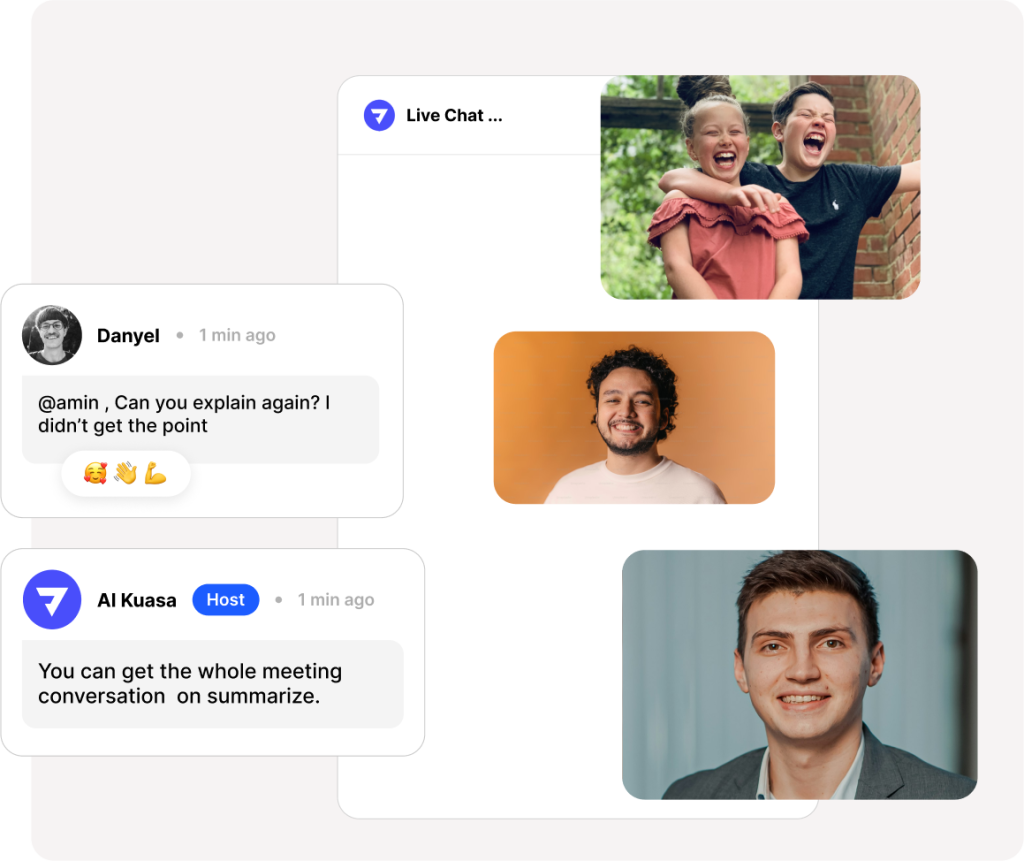The width and height of the screenshot is (1024, 861).
Task: Click the timestamp on Danyel's message
Action: click(237, 336)
